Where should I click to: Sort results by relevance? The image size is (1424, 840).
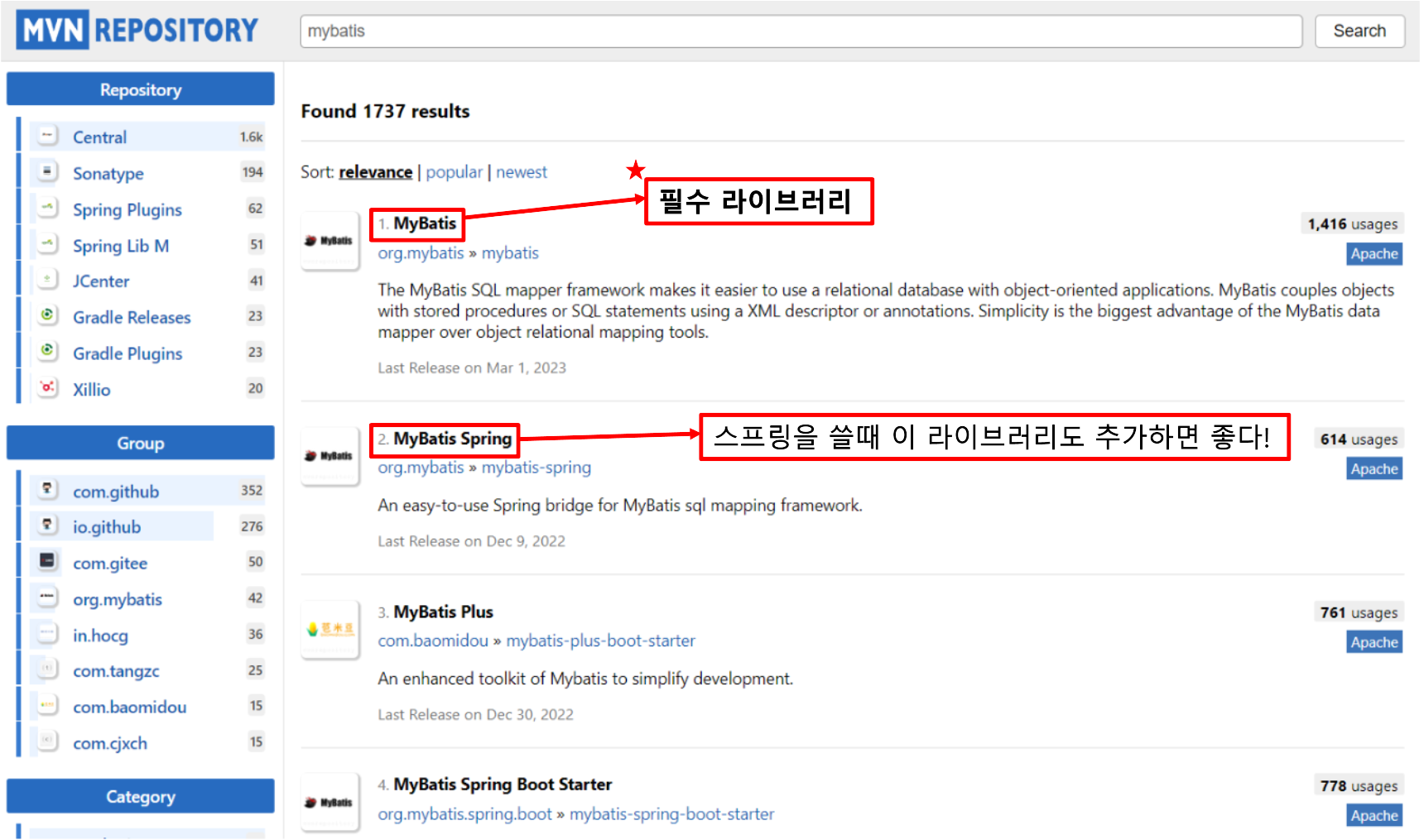tap(375, 172)
